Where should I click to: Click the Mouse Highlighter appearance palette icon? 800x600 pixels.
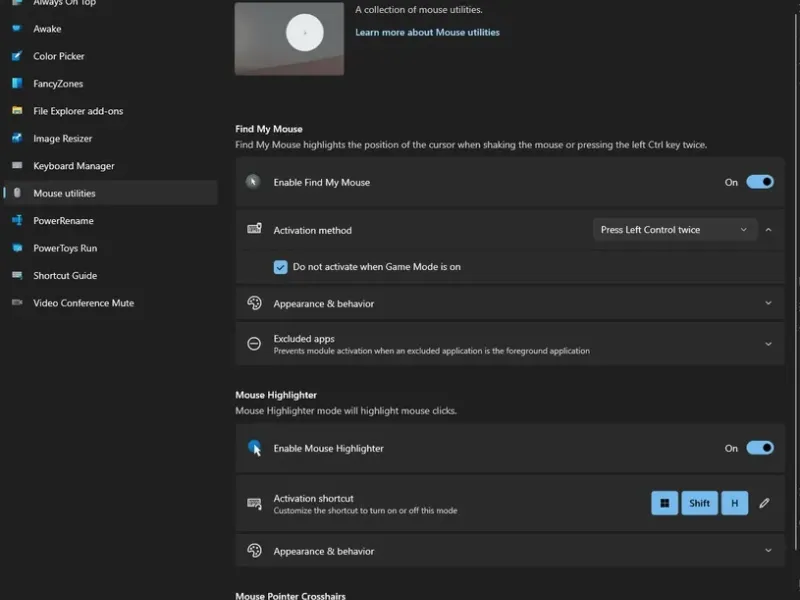[254, 551]
